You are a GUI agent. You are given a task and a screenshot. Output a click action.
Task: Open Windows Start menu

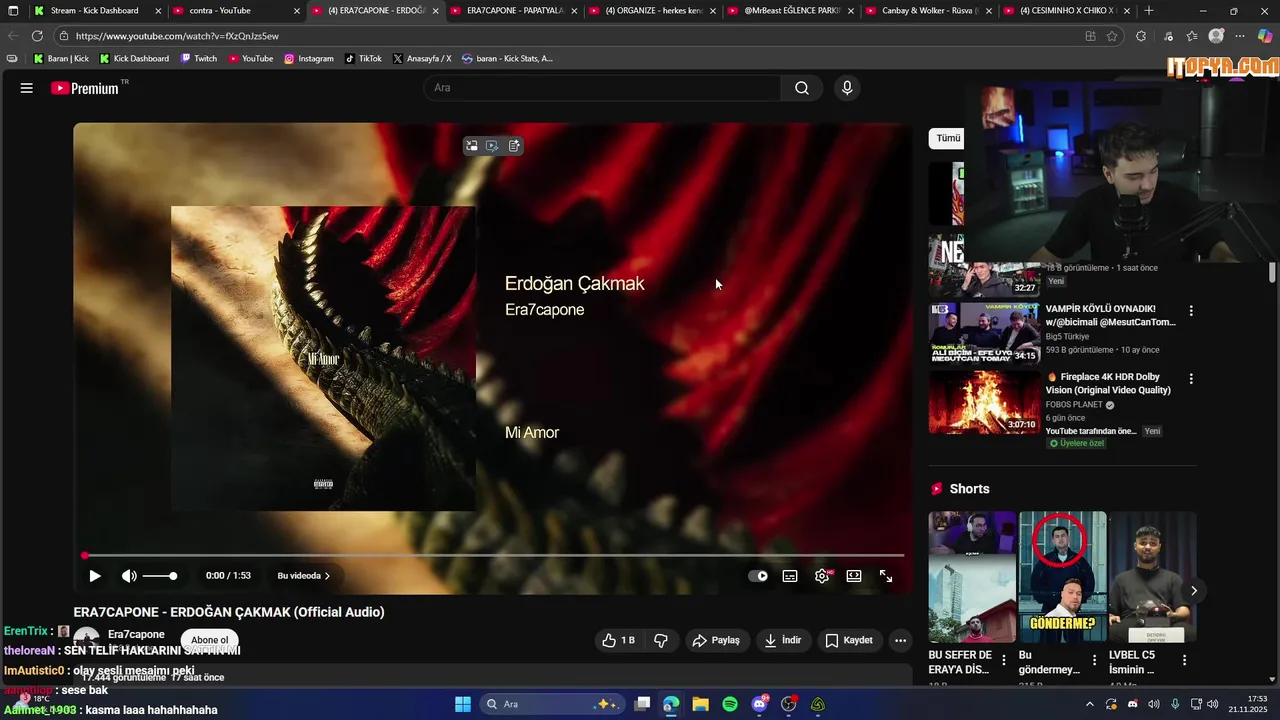point(463,704)
